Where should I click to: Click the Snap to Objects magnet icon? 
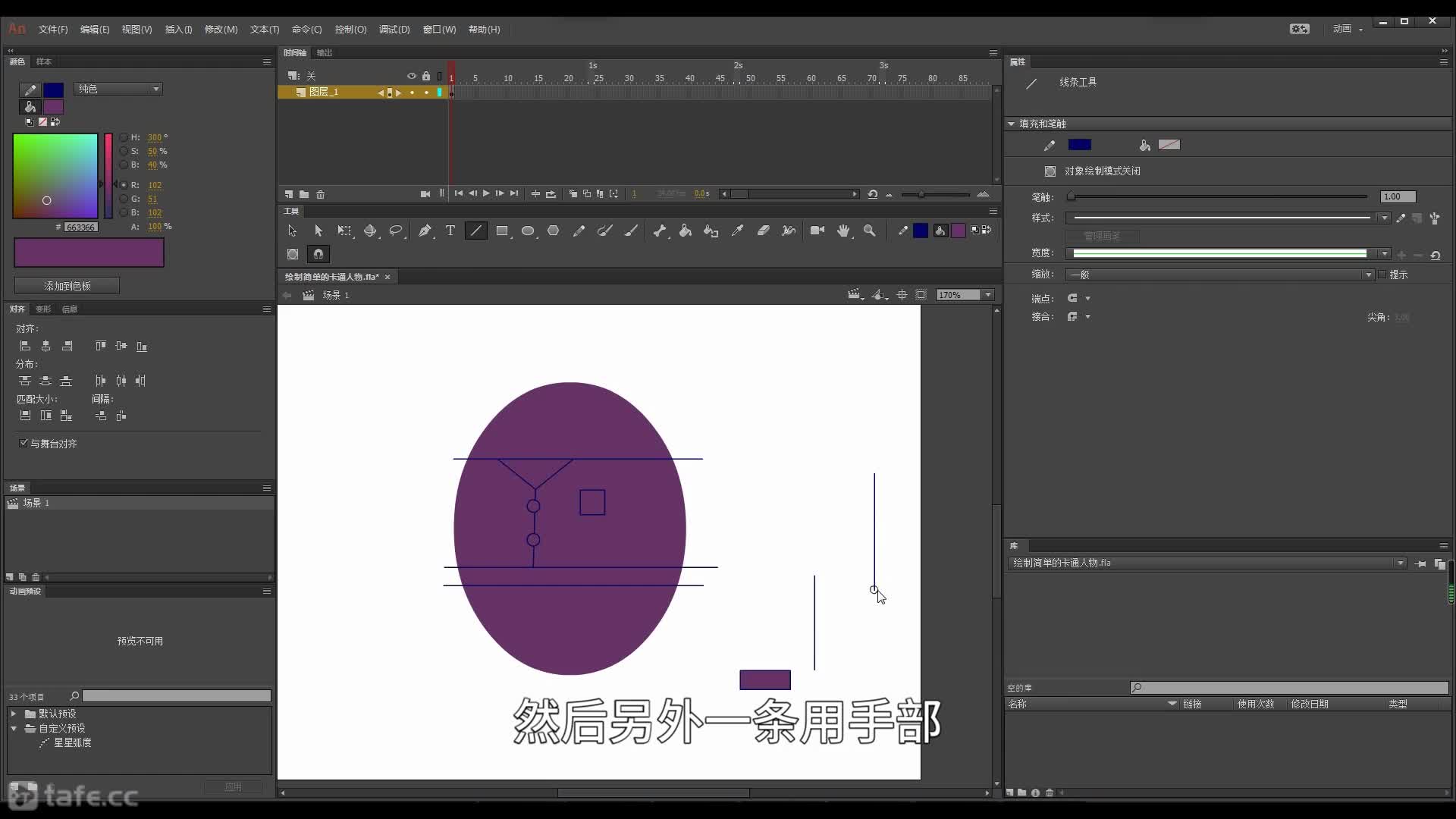point(318,254)
